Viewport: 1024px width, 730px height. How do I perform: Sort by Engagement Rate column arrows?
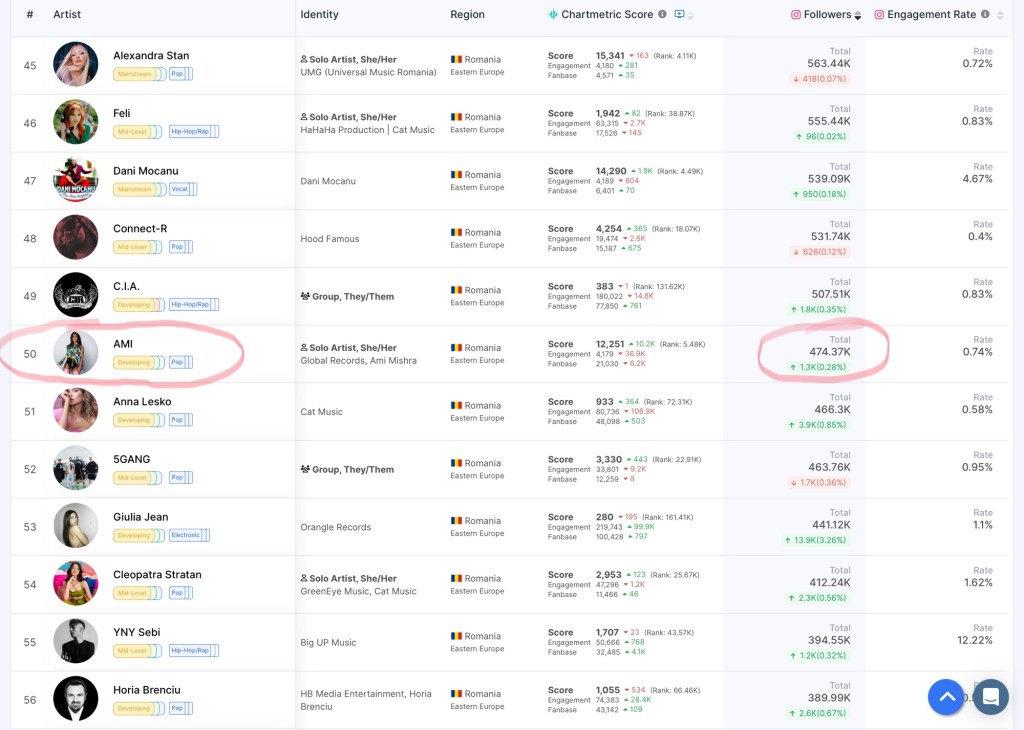[x=1000, y=15]
